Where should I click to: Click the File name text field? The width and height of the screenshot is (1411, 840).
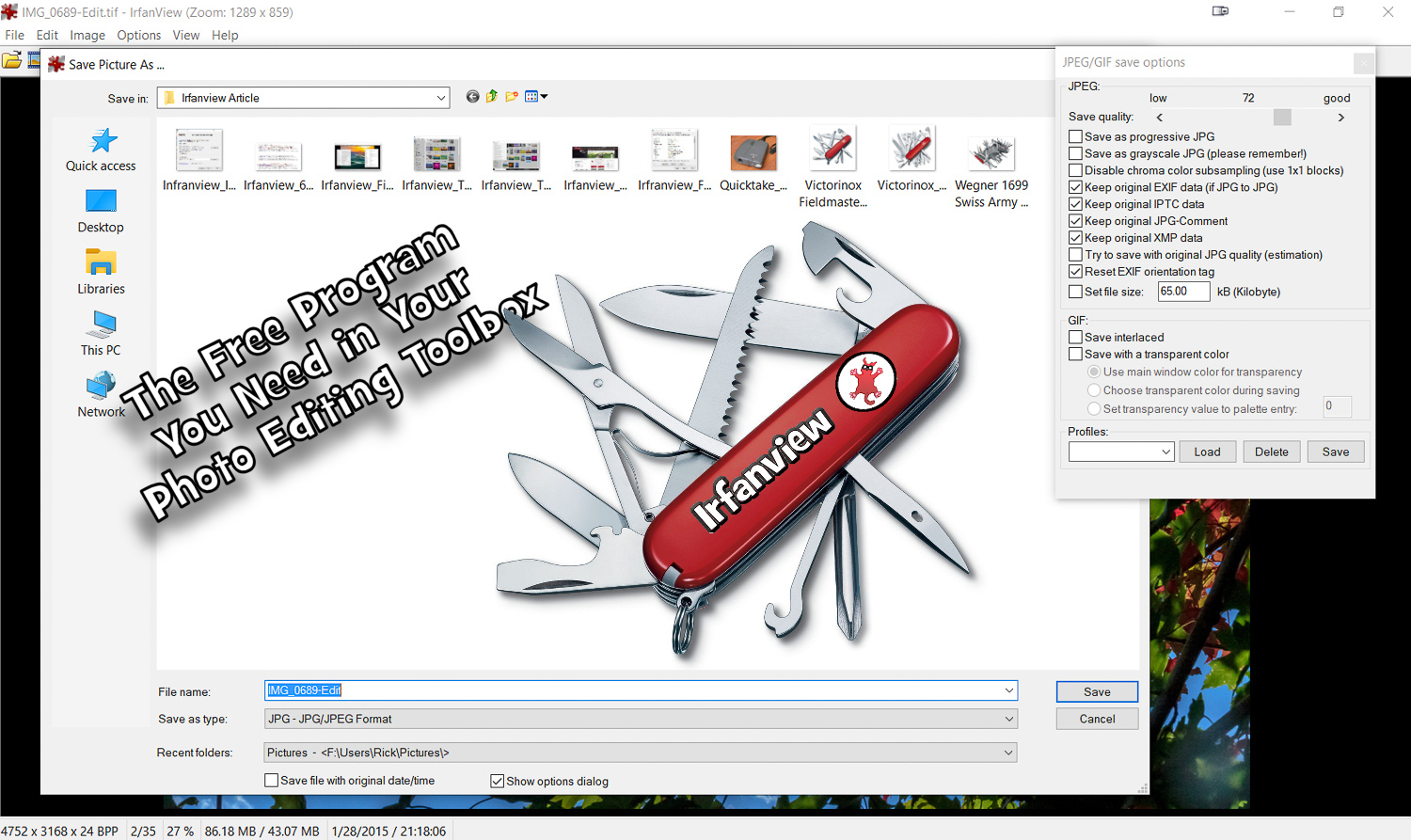(641, 690)
